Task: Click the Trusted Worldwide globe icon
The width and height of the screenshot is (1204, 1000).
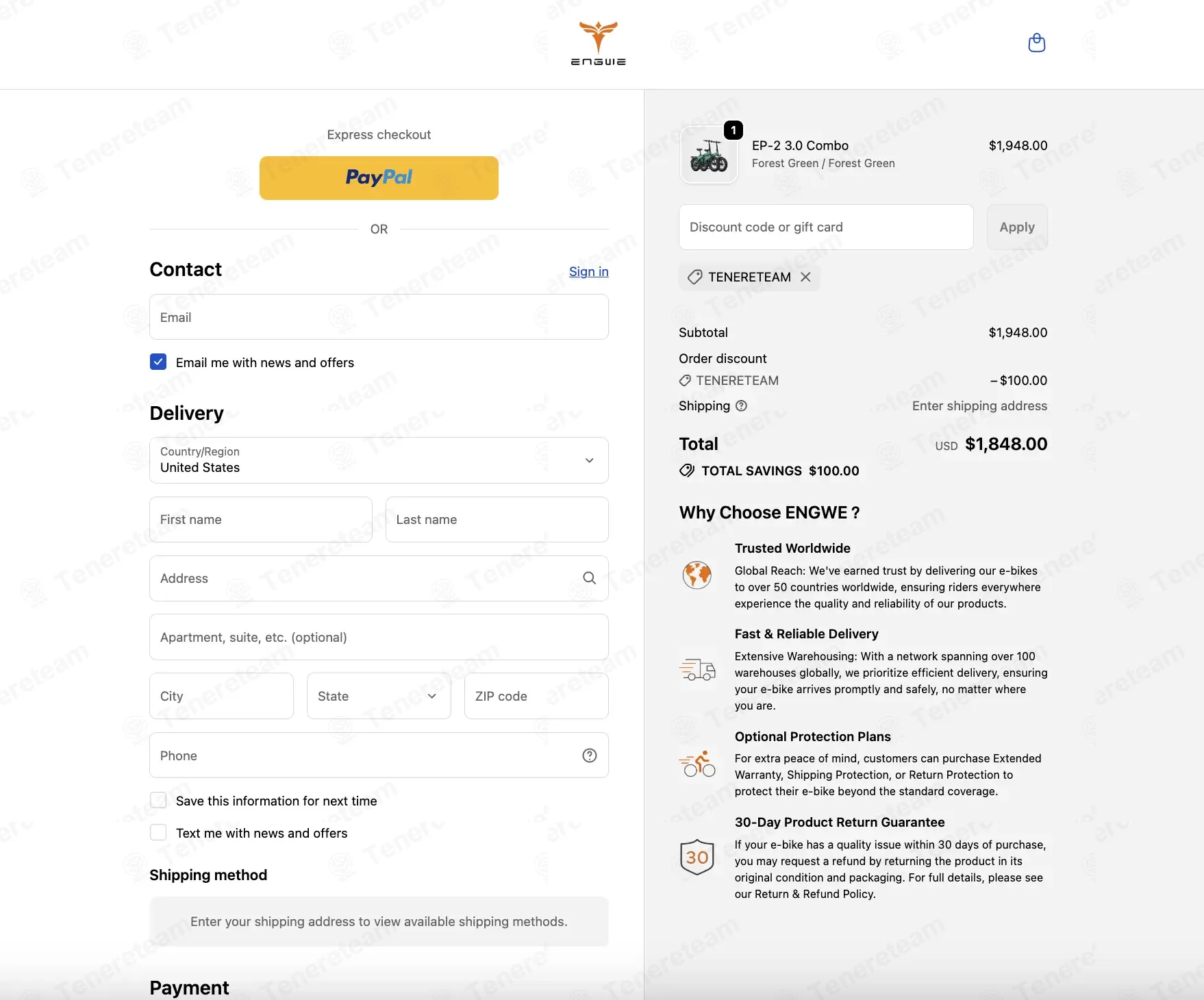Action: [697, 575]
